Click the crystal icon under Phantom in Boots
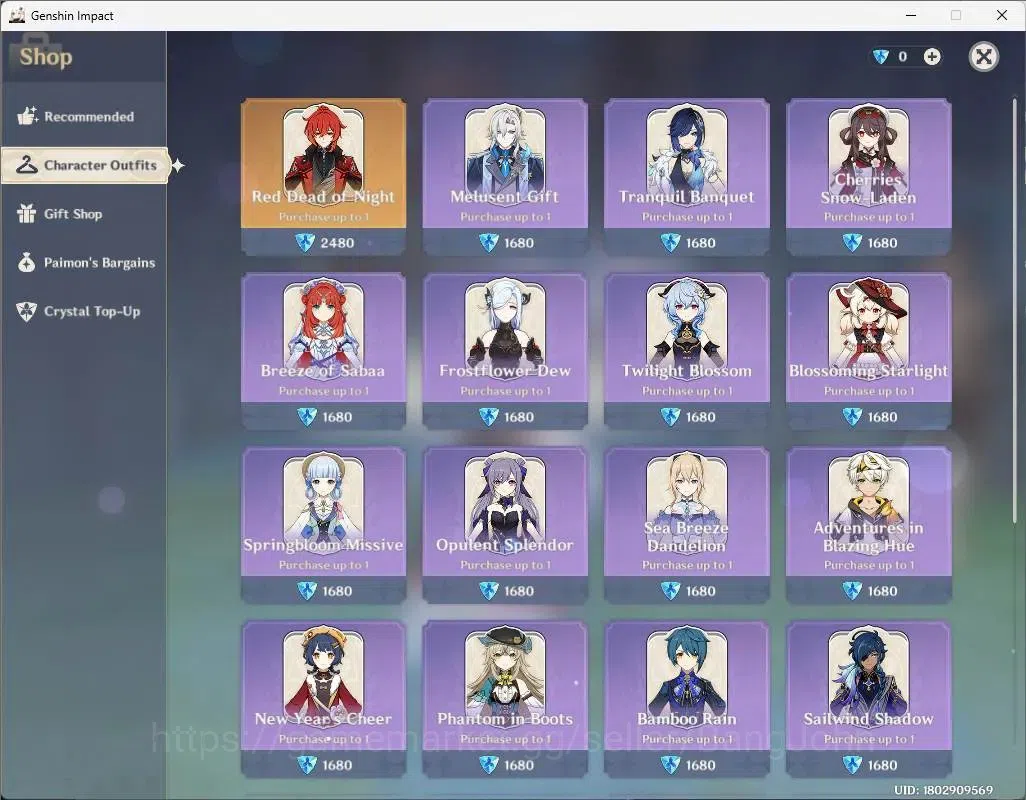 coord(489,765)
